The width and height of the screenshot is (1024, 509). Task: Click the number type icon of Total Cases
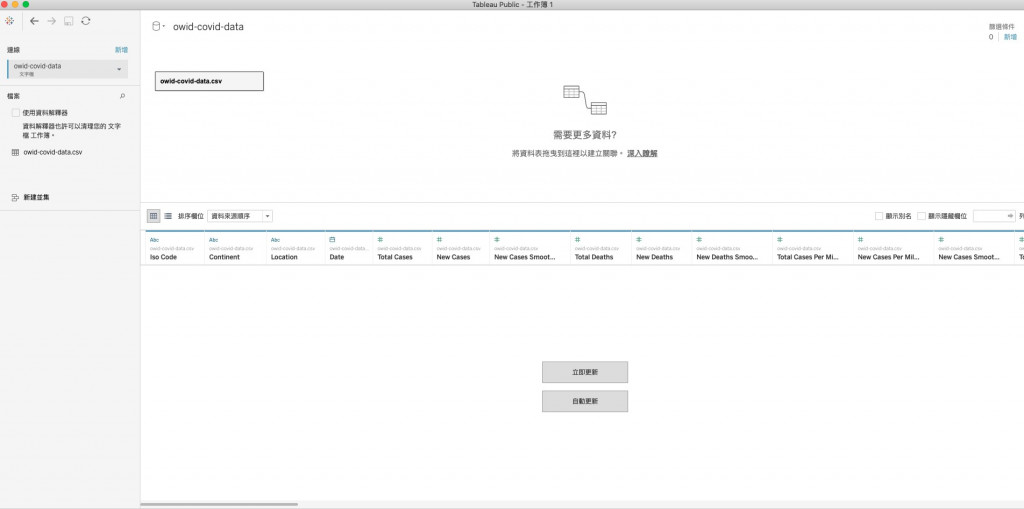click(x=380, y=240)
